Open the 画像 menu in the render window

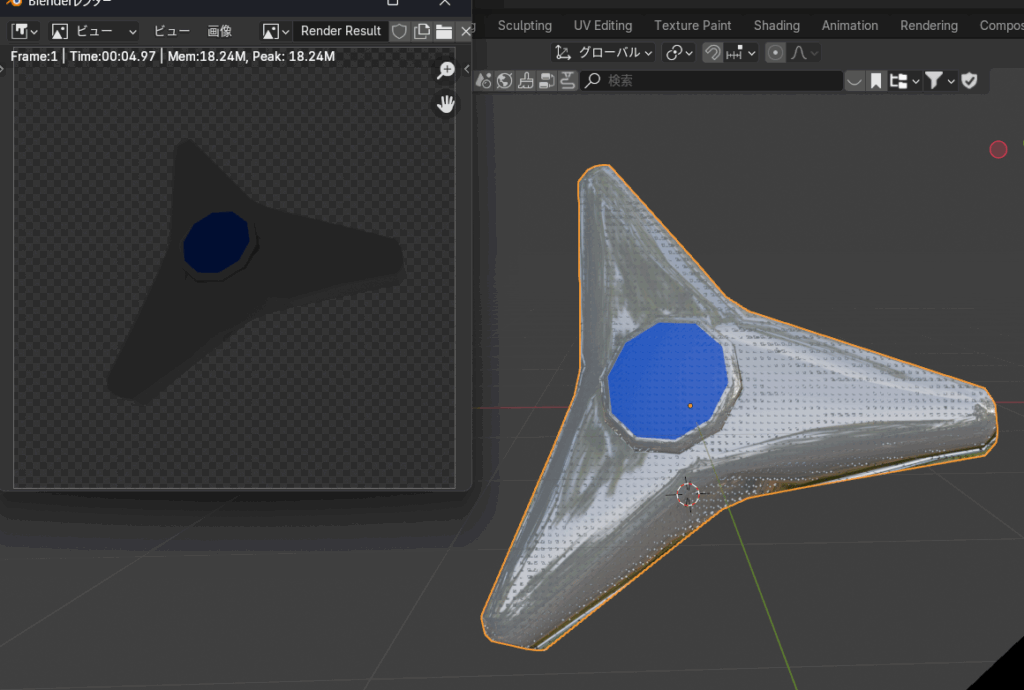pos(219,31)
